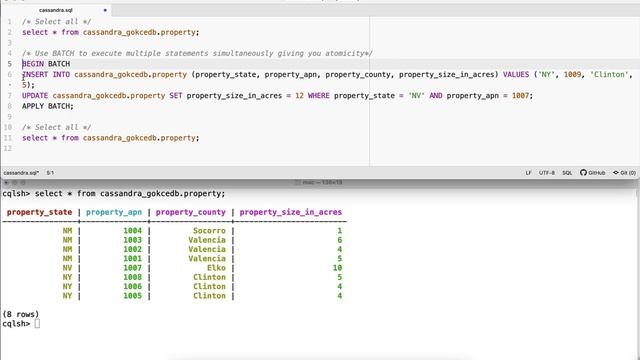The image size is (640, 360).
Task: Click the Elko county cell
Action: coord(216,268)
